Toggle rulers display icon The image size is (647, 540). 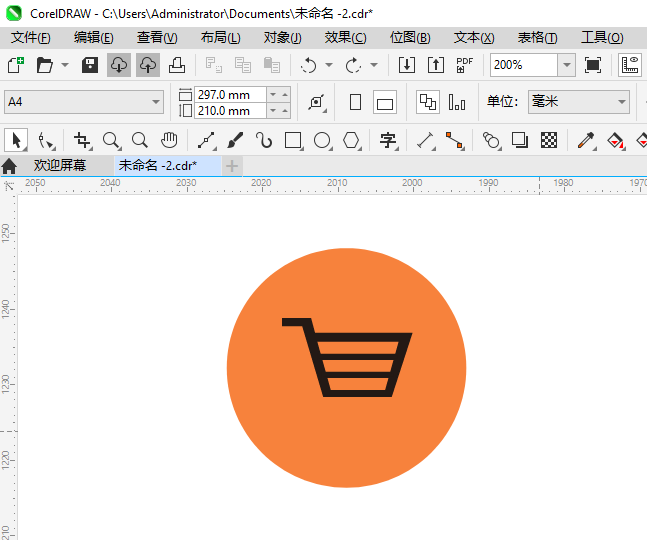(x=630, y=65)
